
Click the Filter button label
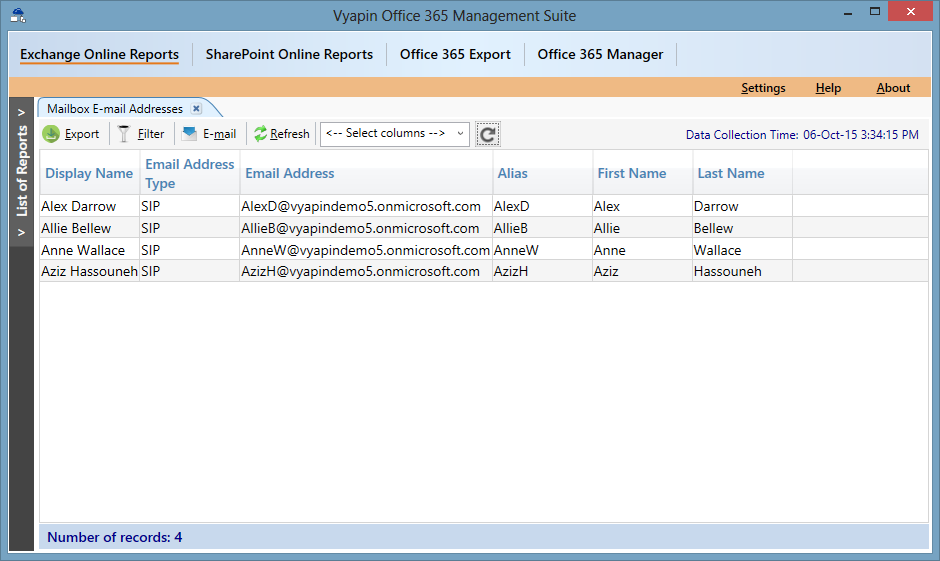pyautogui.click(x=150, y=134)
